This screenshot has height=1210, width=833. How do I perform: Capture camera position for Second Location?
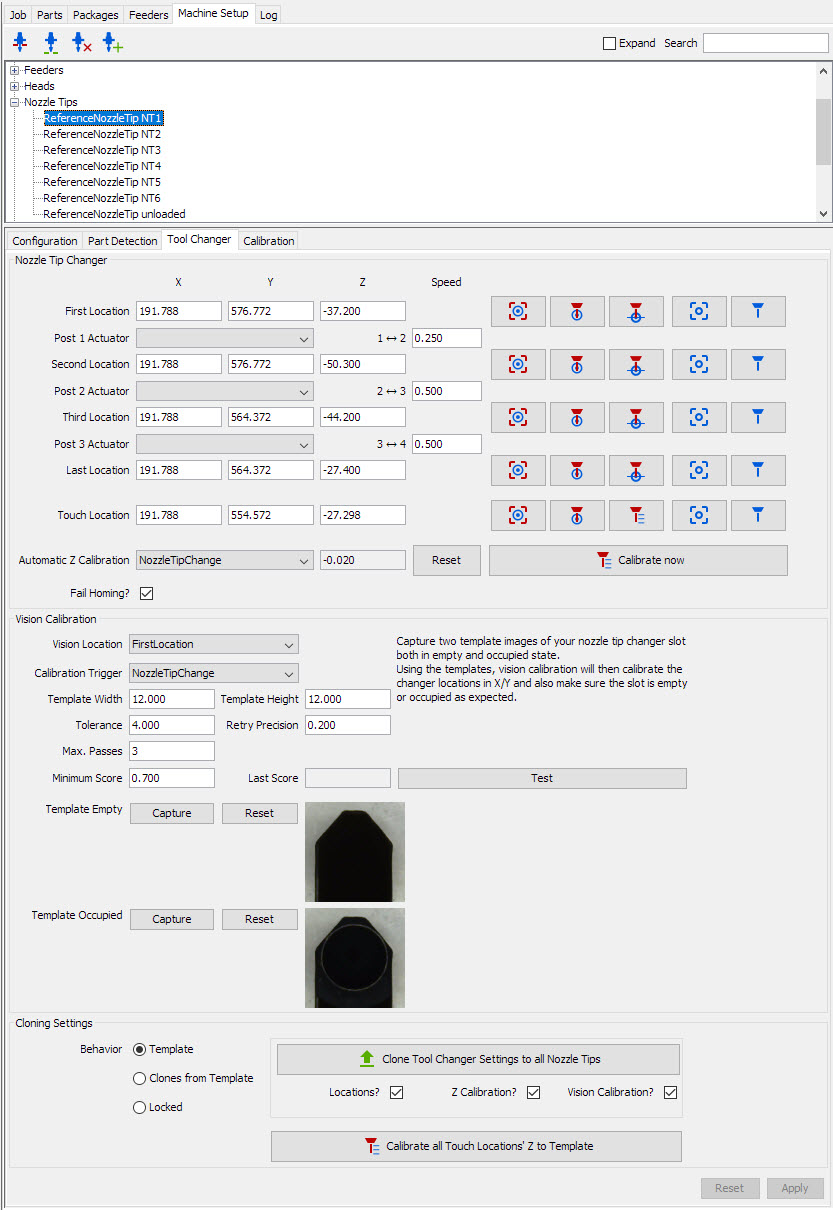click(518, 364)
